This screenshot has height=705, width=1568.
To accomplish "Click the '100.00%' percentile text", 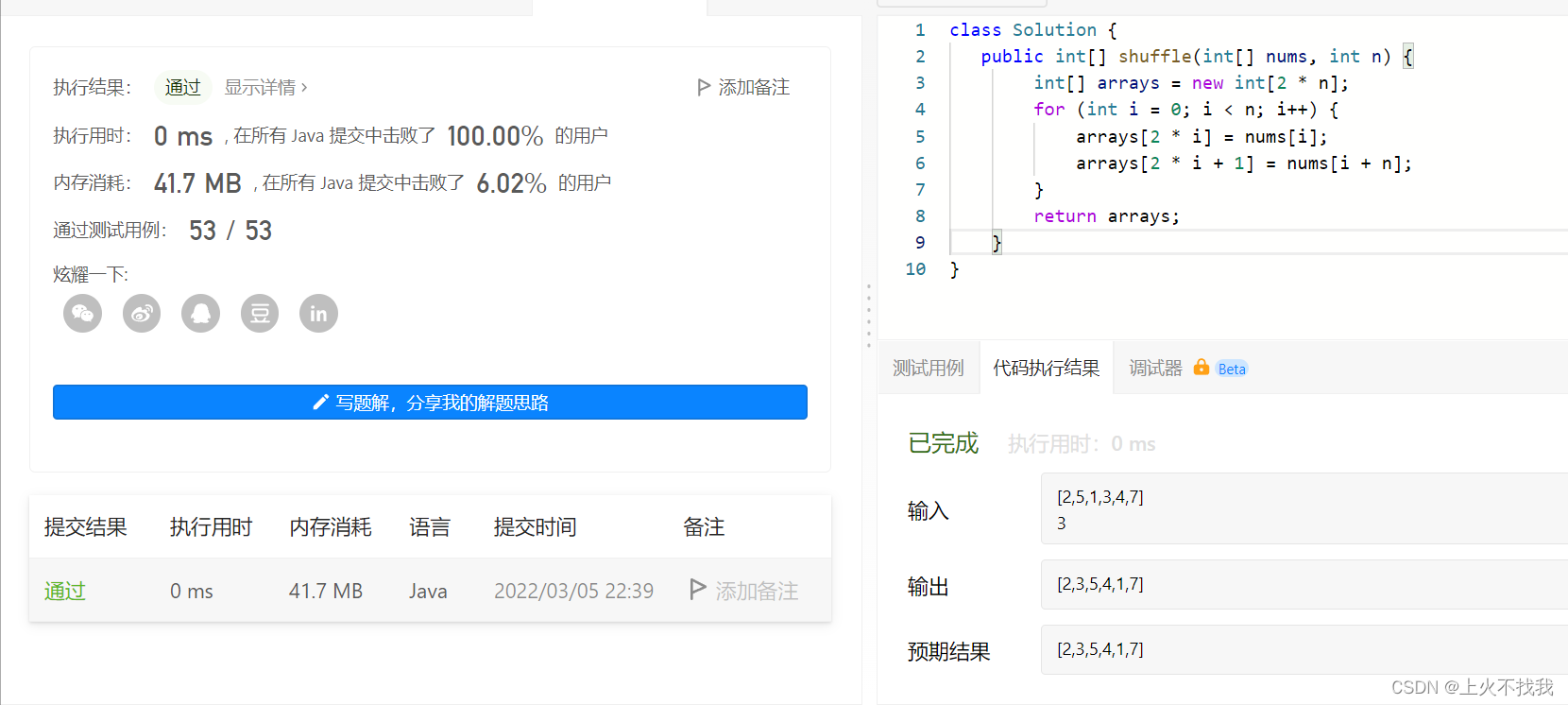I will click(x=495, y=136).
